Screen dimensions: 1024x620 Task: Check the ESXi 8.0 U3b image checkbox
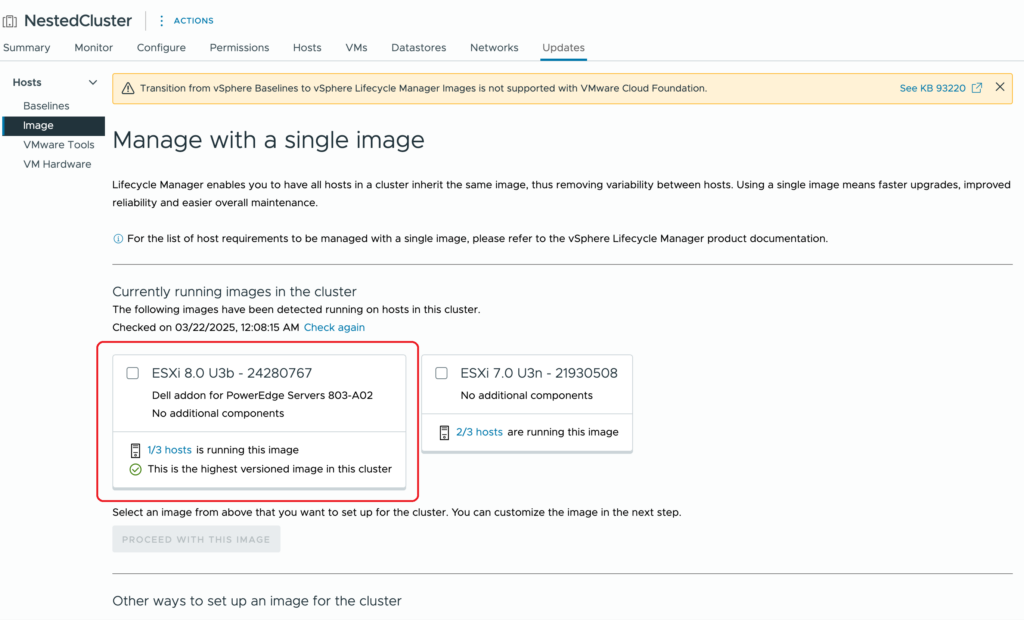click(133, 373)
